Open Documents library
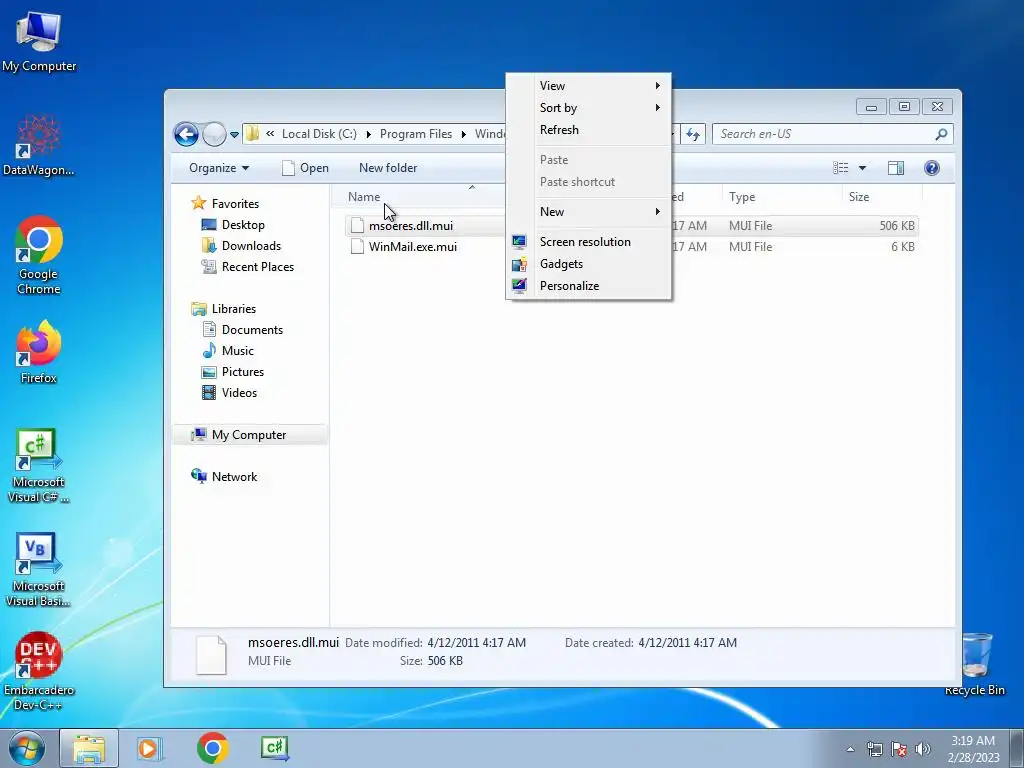The image size is (1024, 768). point(243,330)
